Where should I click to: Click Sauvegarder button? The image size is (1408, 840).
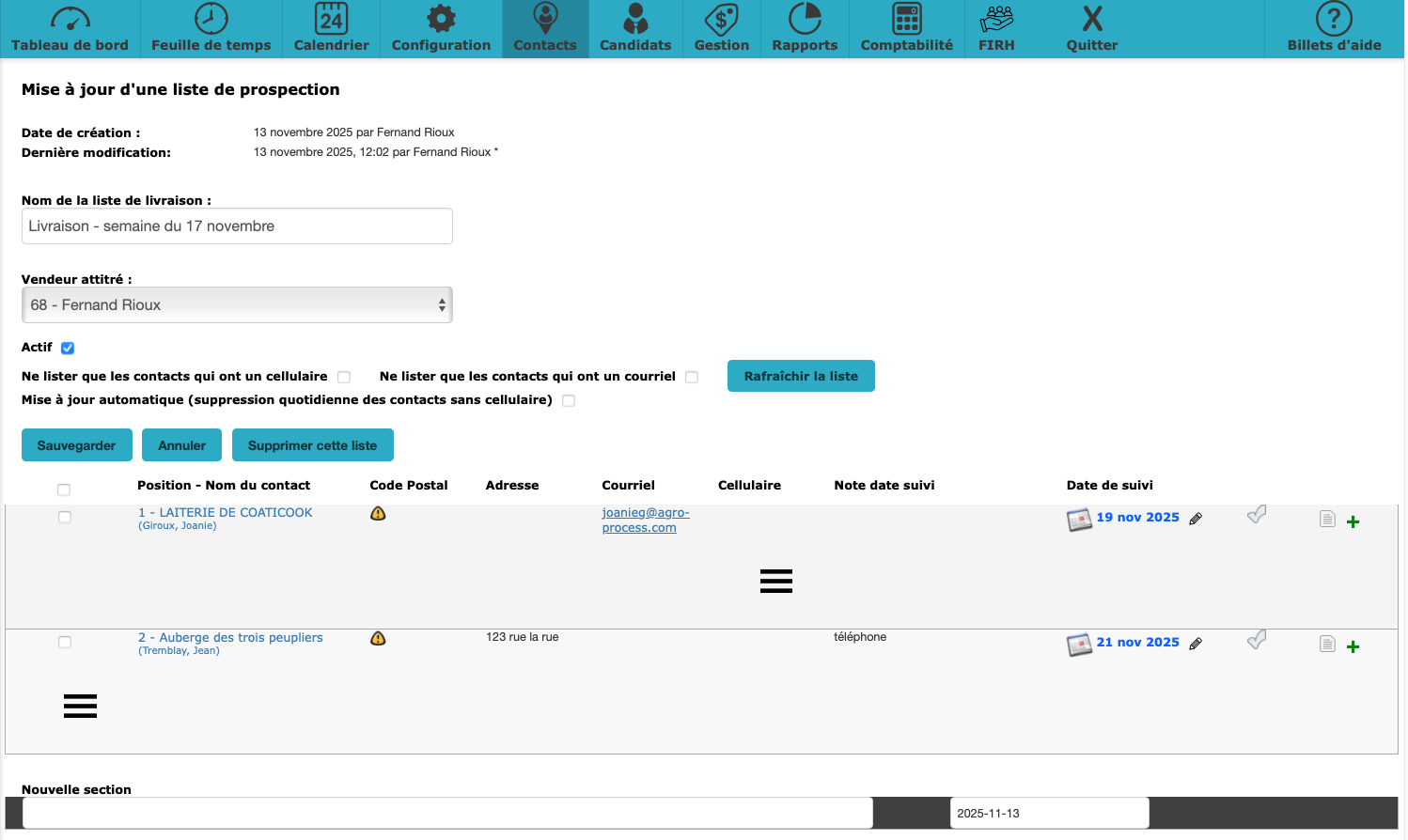(76, 445)
